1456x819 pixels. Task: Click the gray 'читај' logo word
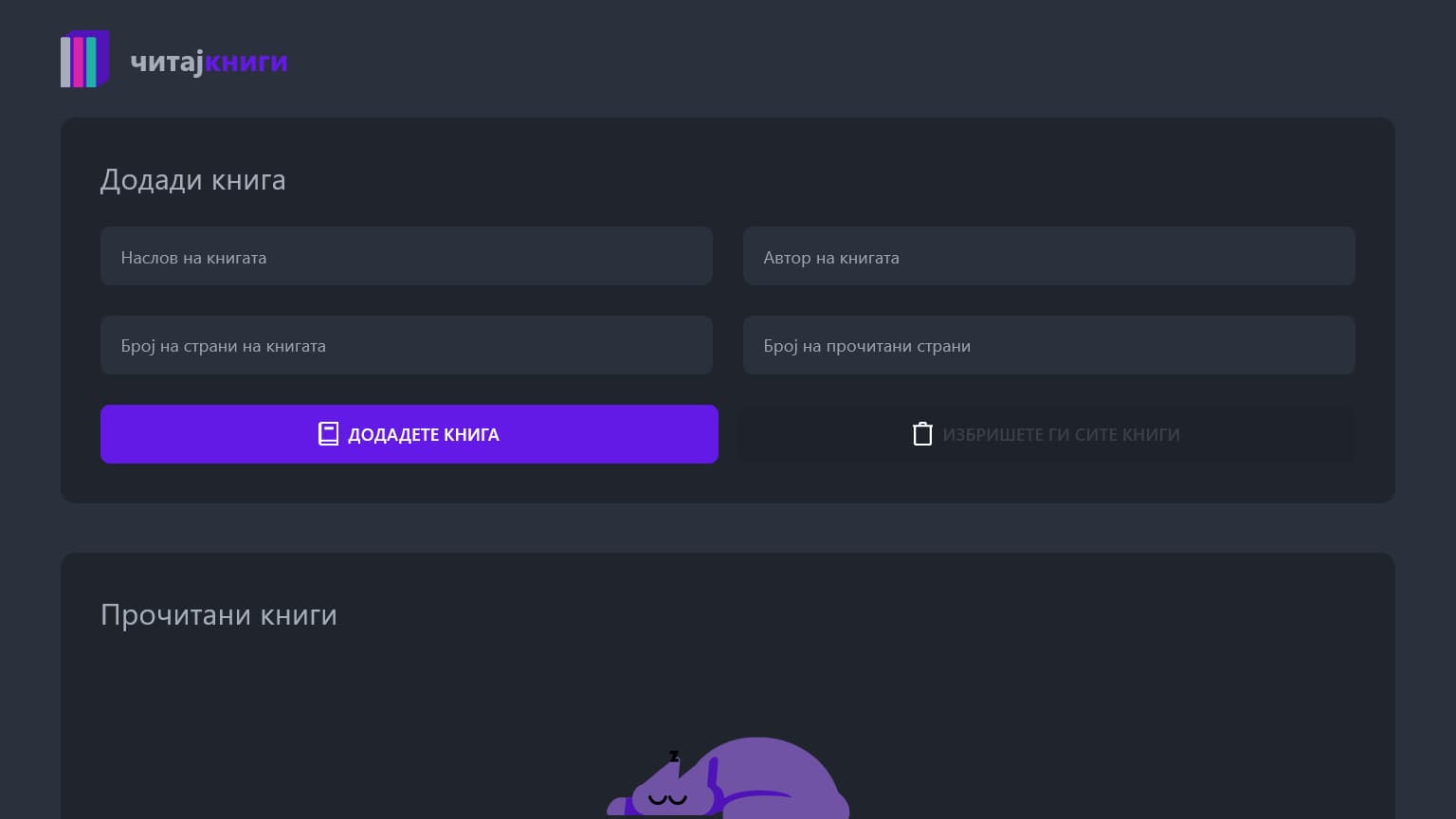click(x=167, y=62)
